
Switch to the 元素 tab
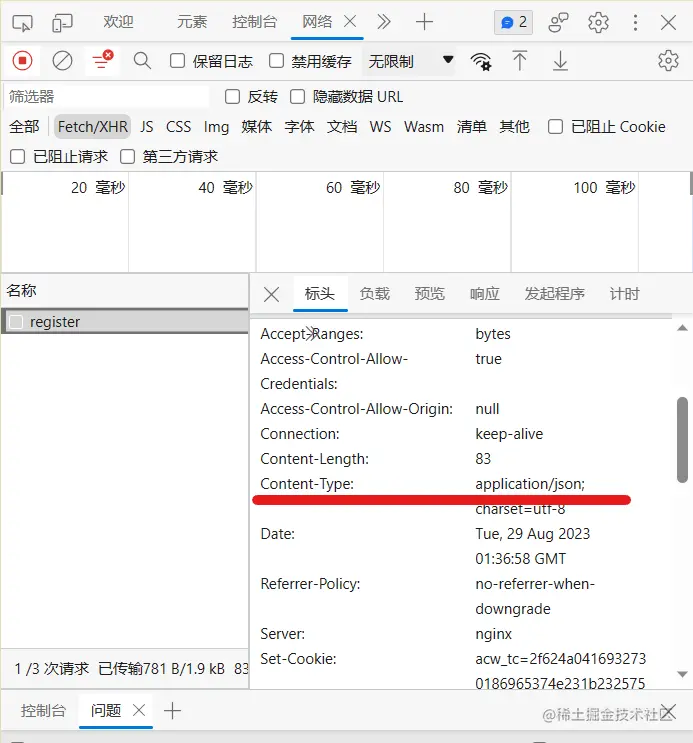click(x=192, y=22)
